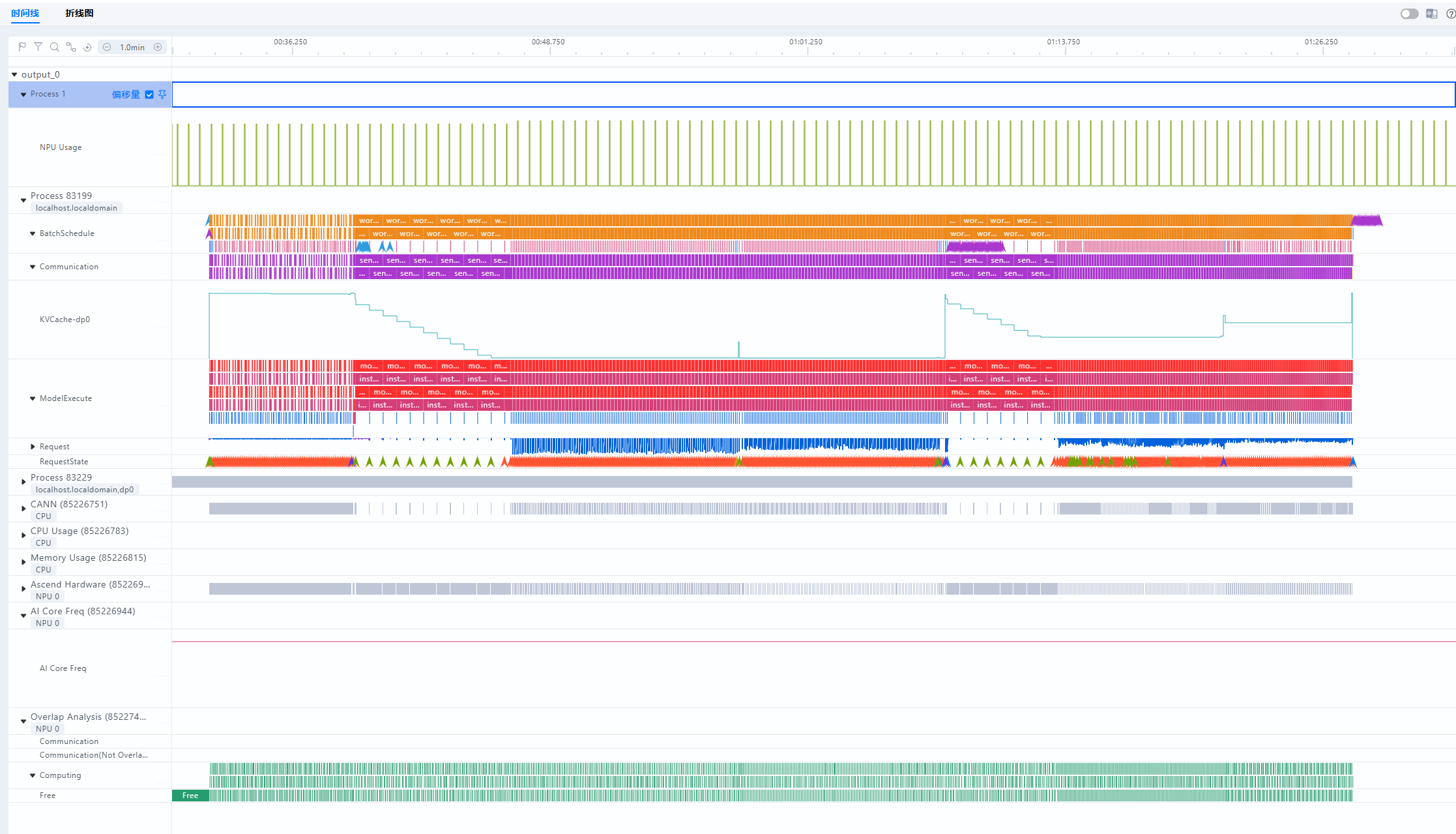1456x834 pixels.
Task: Click the reset view circular icon
Action: [x=87, y=47]
